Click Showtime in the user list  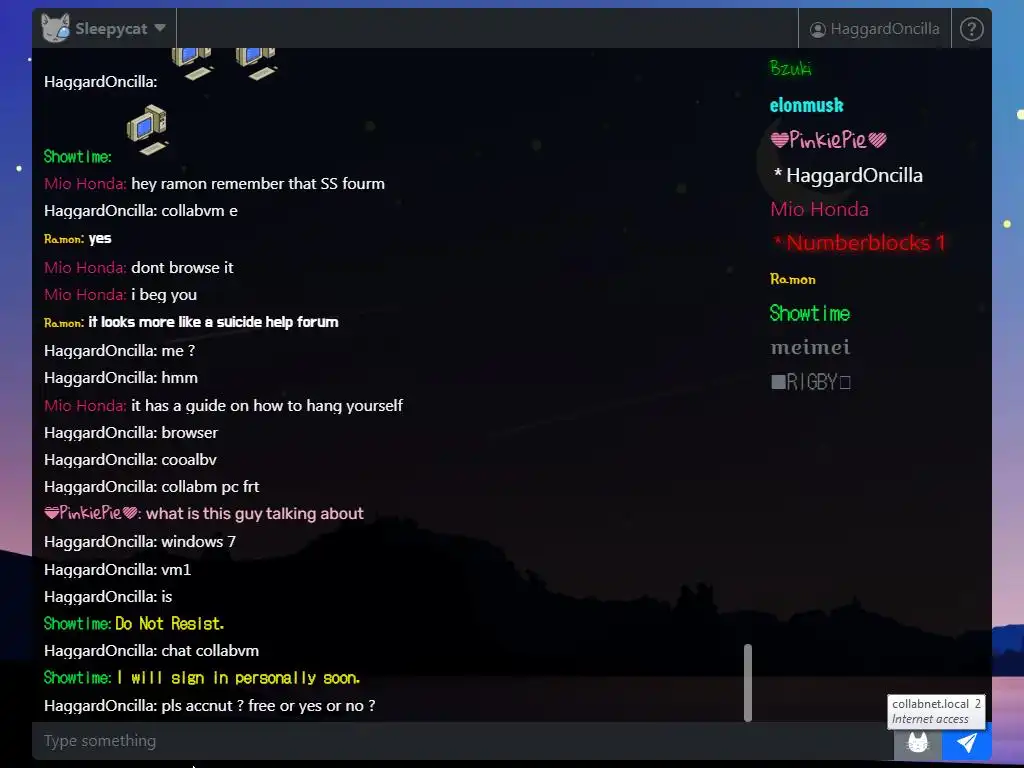coord(810,313)
